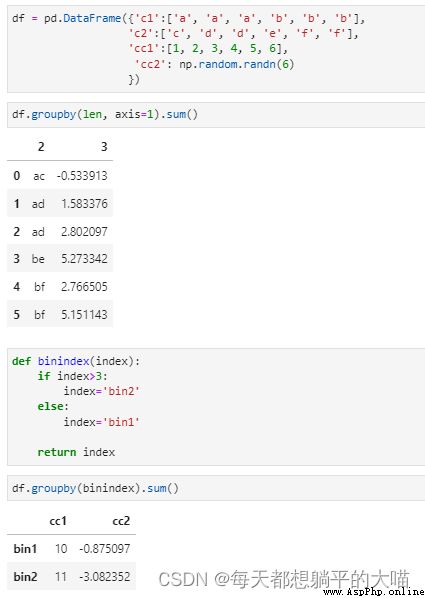Click value -0.533913 in row 0
Image resolution: width=425 pixels, height=598 pixels.
(82, 176)
